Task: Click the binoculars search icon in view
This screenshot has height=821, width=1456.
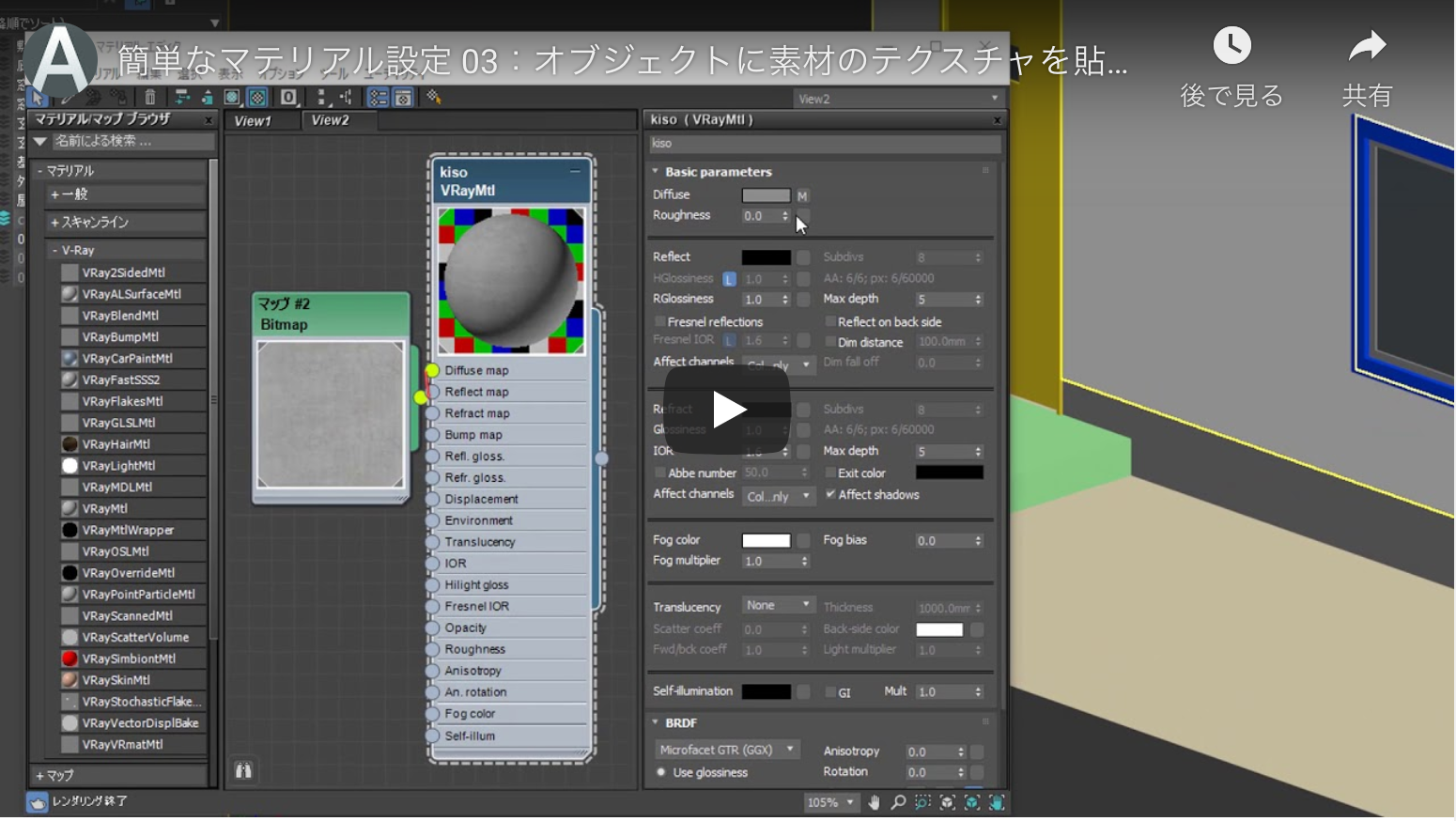Action: coord(243,770)
